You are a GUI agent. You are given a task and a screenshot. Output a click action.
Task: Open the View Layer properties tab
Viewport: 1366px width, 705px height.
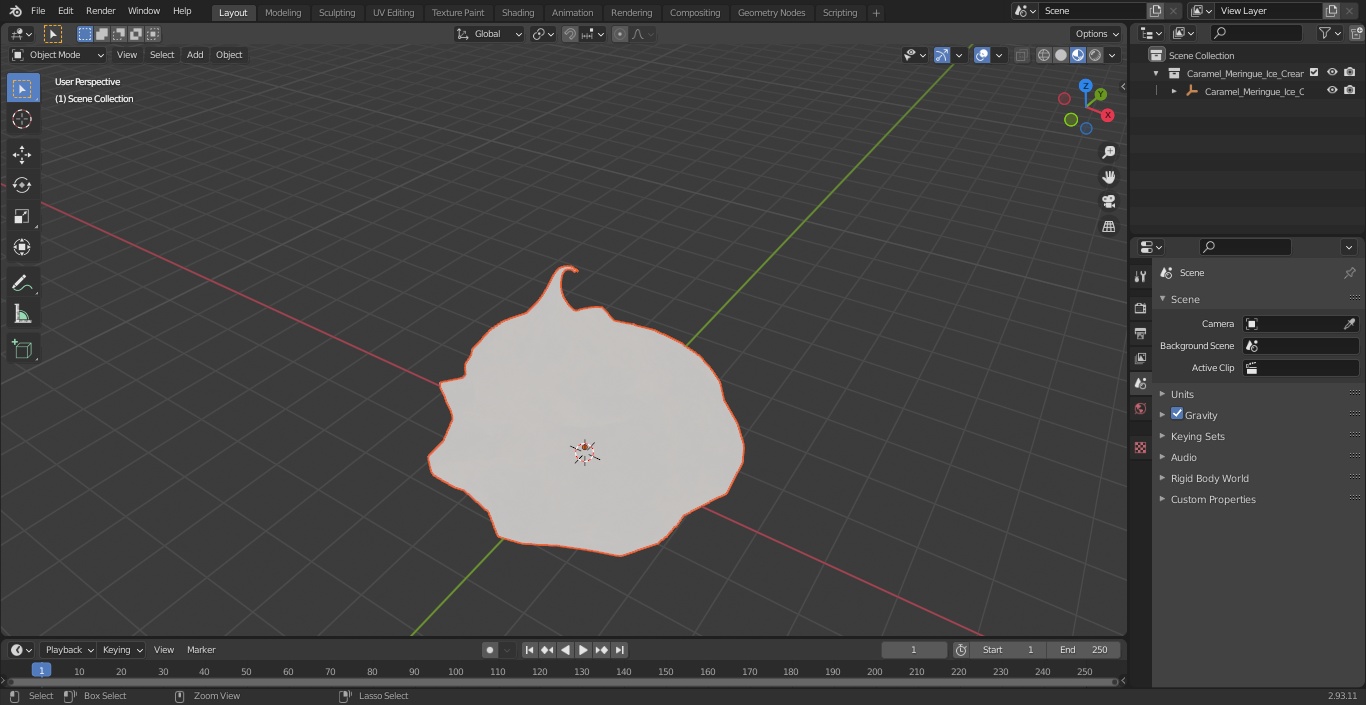pos(1140,358)
